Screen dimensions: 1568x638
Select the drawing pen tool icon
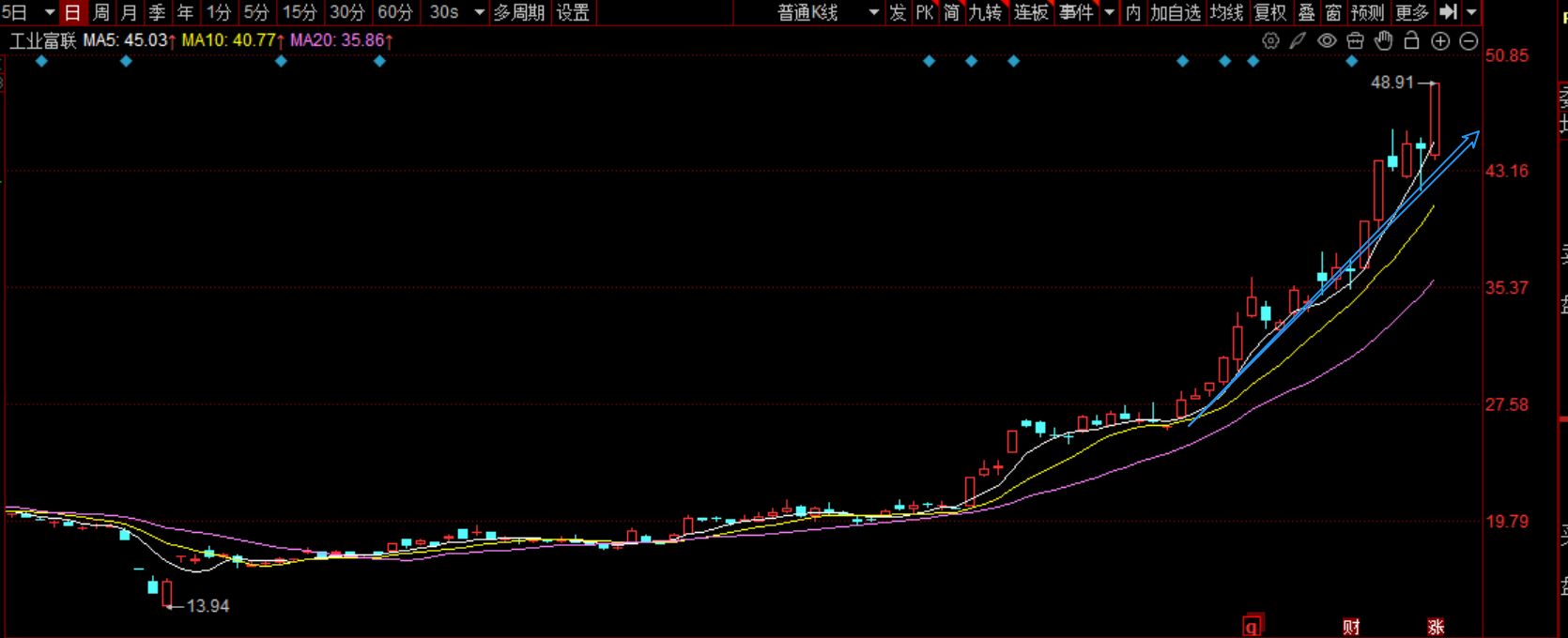coord(1298,40)
